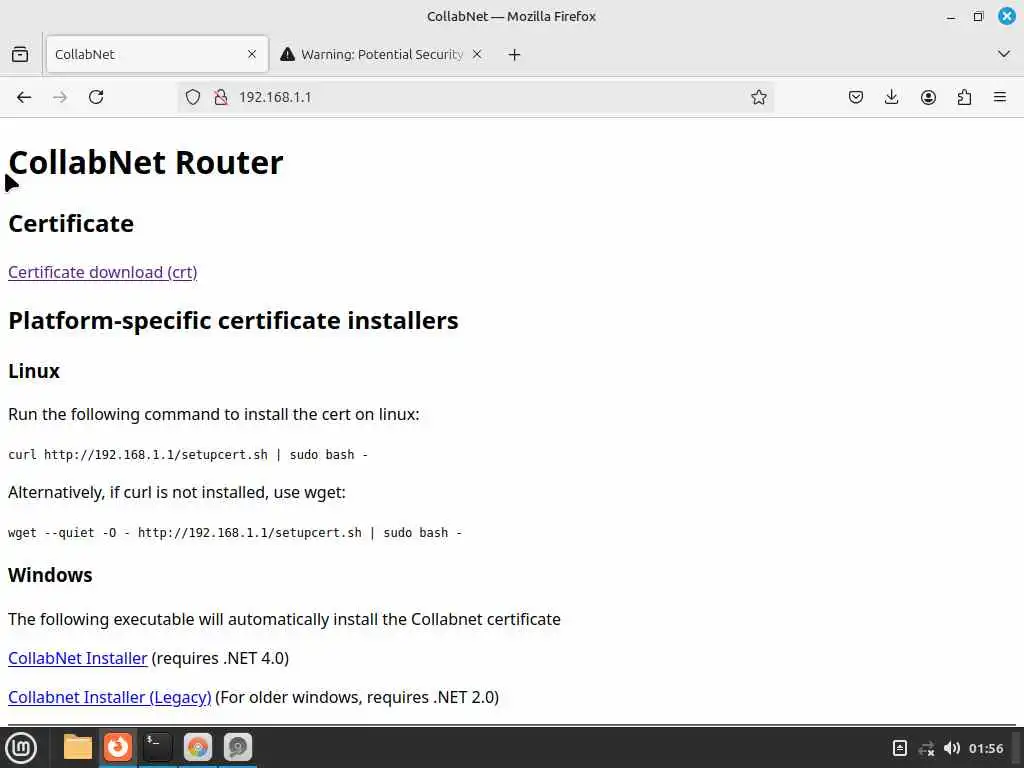
Task: Go back to the previous page
Action: (x=24, y=97)
